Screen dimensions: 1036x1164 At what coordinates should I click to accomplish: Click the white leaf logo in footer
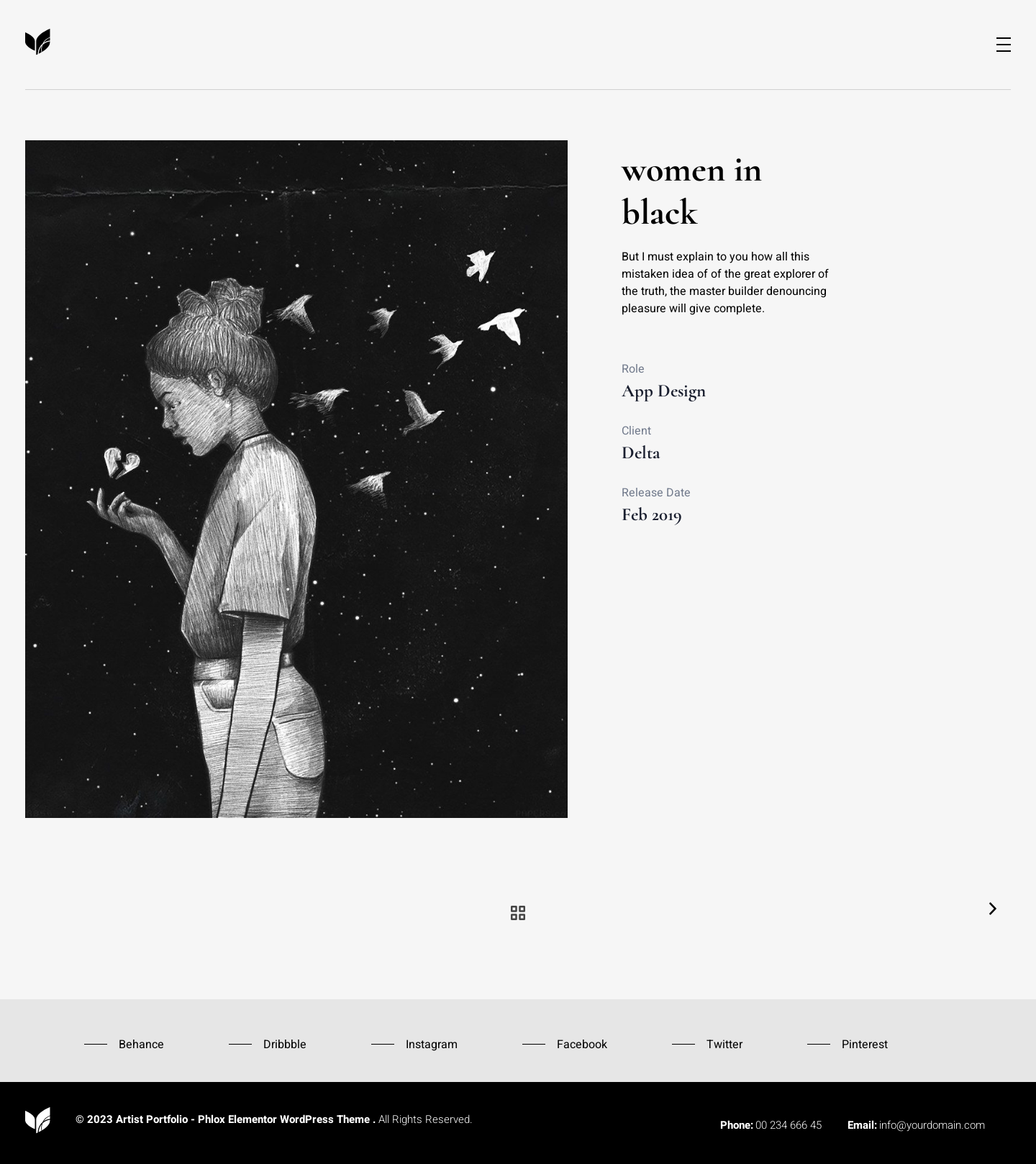(37, 1120)
